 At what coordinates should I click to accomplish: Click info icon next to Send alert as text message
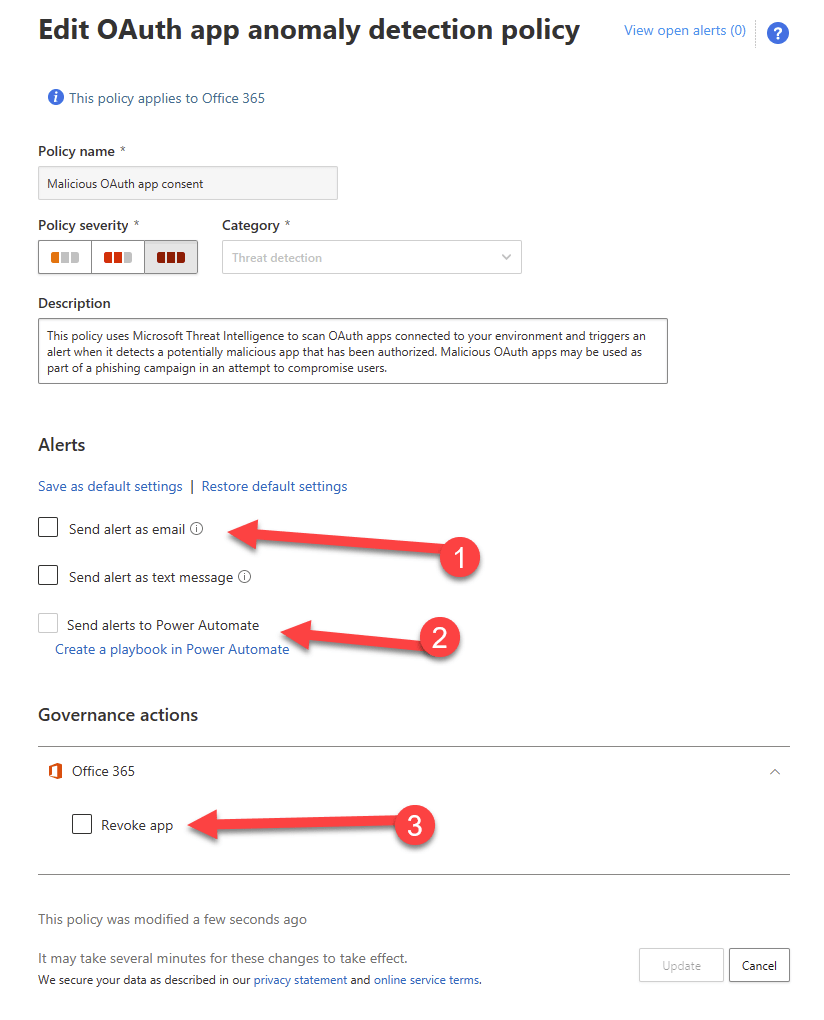pos(245,577)
